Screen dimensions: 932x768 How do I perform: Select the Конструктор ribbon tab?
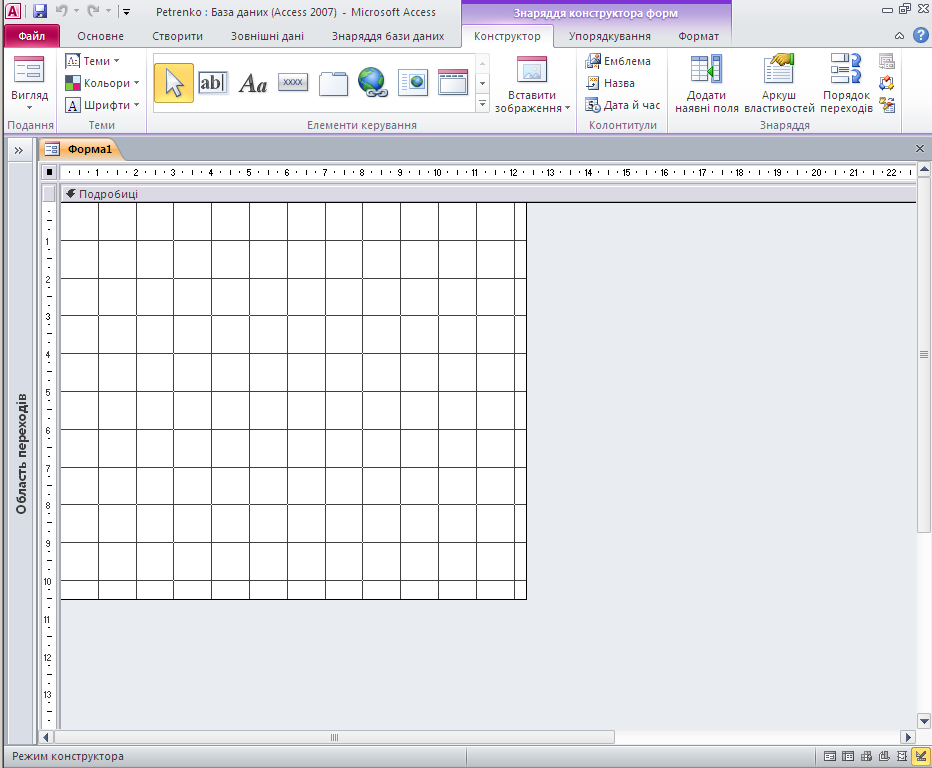point(507,36)
